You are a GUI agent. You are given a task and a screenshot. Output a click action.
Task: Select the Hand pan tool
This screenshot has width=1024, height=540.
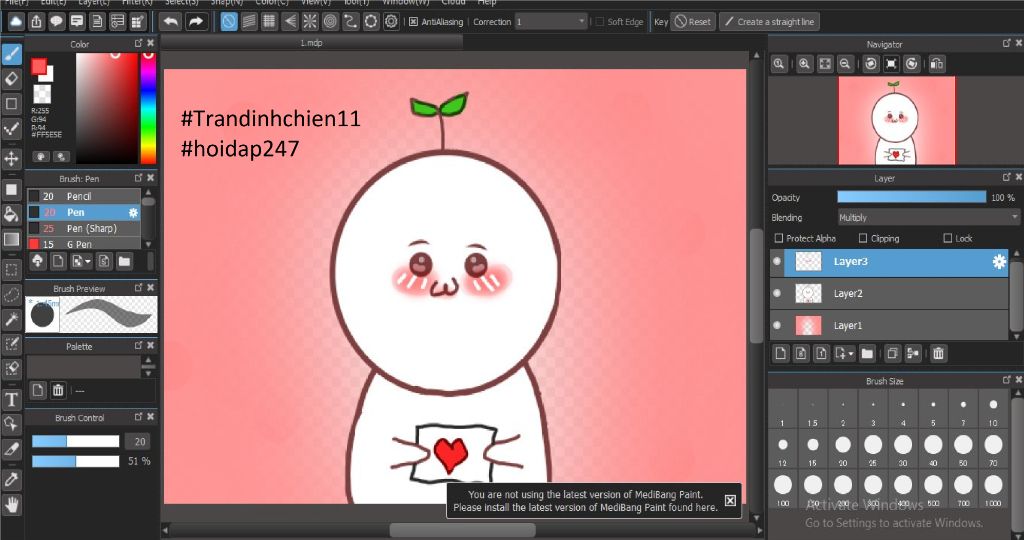12,505
